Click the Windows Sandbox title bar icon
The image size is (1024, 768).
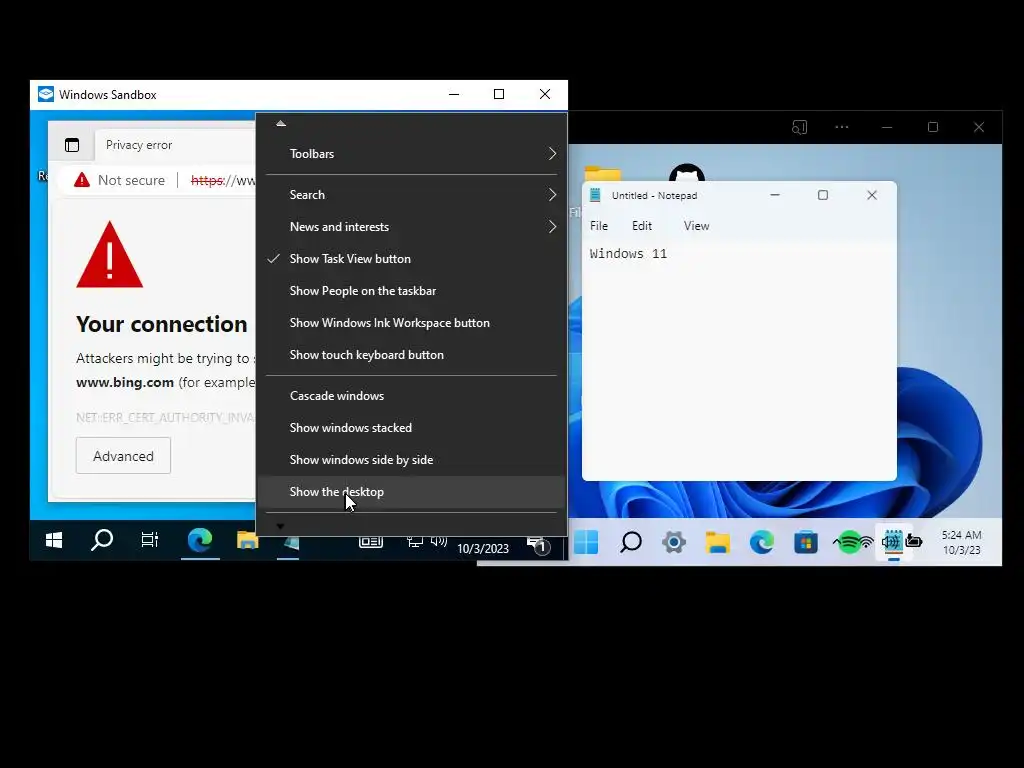[46, 94]
